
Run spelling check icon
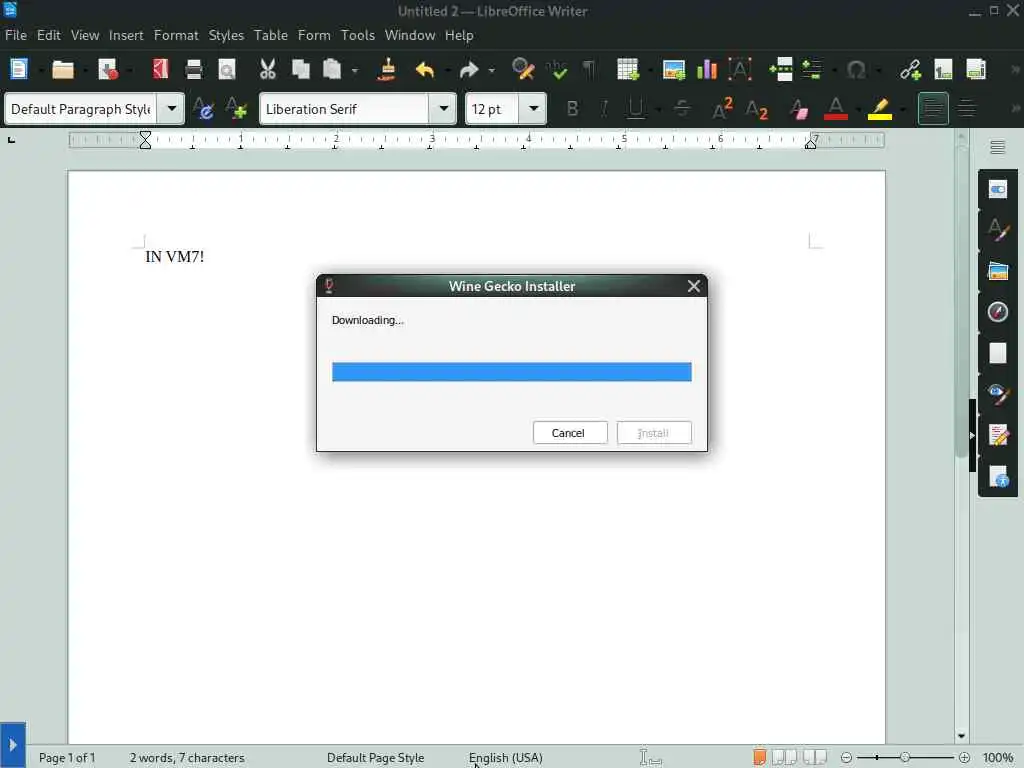[x=557, y=69]
